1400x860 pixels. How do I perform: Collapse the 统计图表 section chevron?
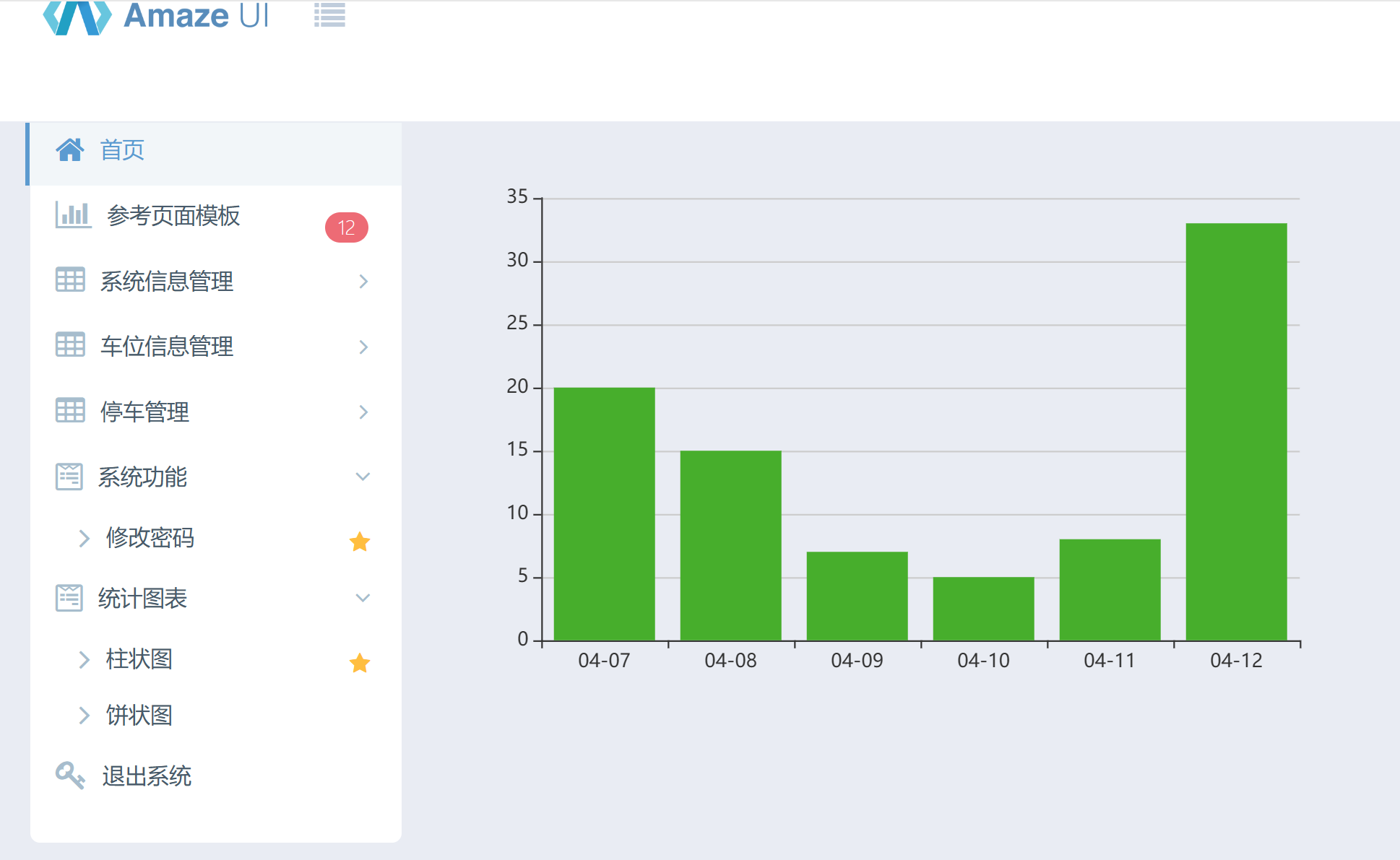click(363, 598)
